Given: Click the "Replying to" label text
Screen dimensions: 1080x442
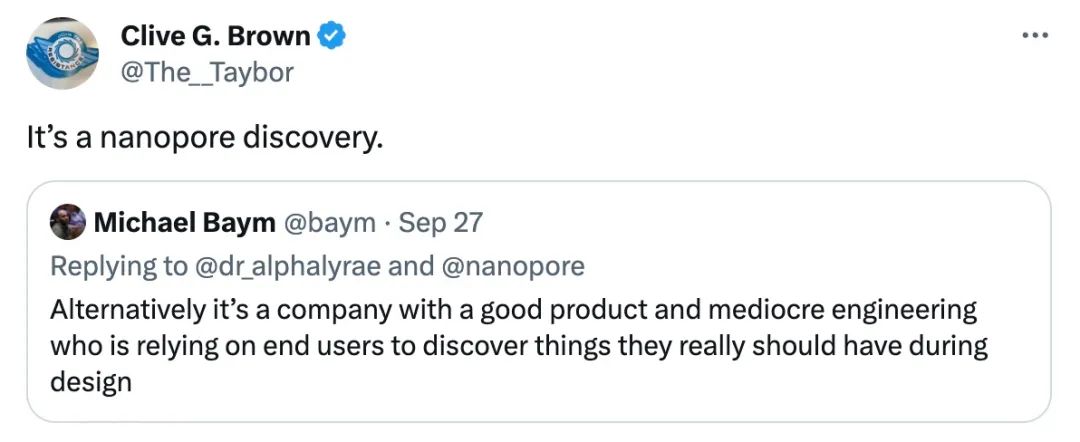Looking at the screenshot, I should 122,266.
